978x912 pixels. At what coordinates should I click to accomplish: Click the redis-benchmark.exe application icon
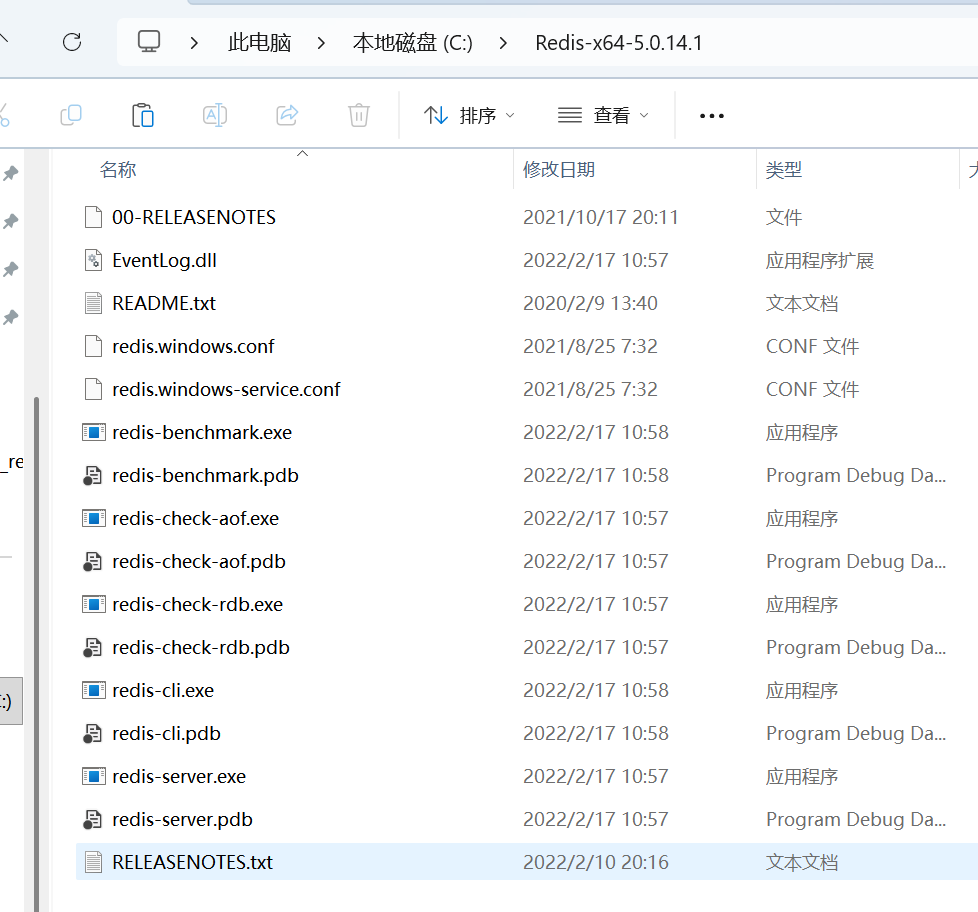[94, 432]
